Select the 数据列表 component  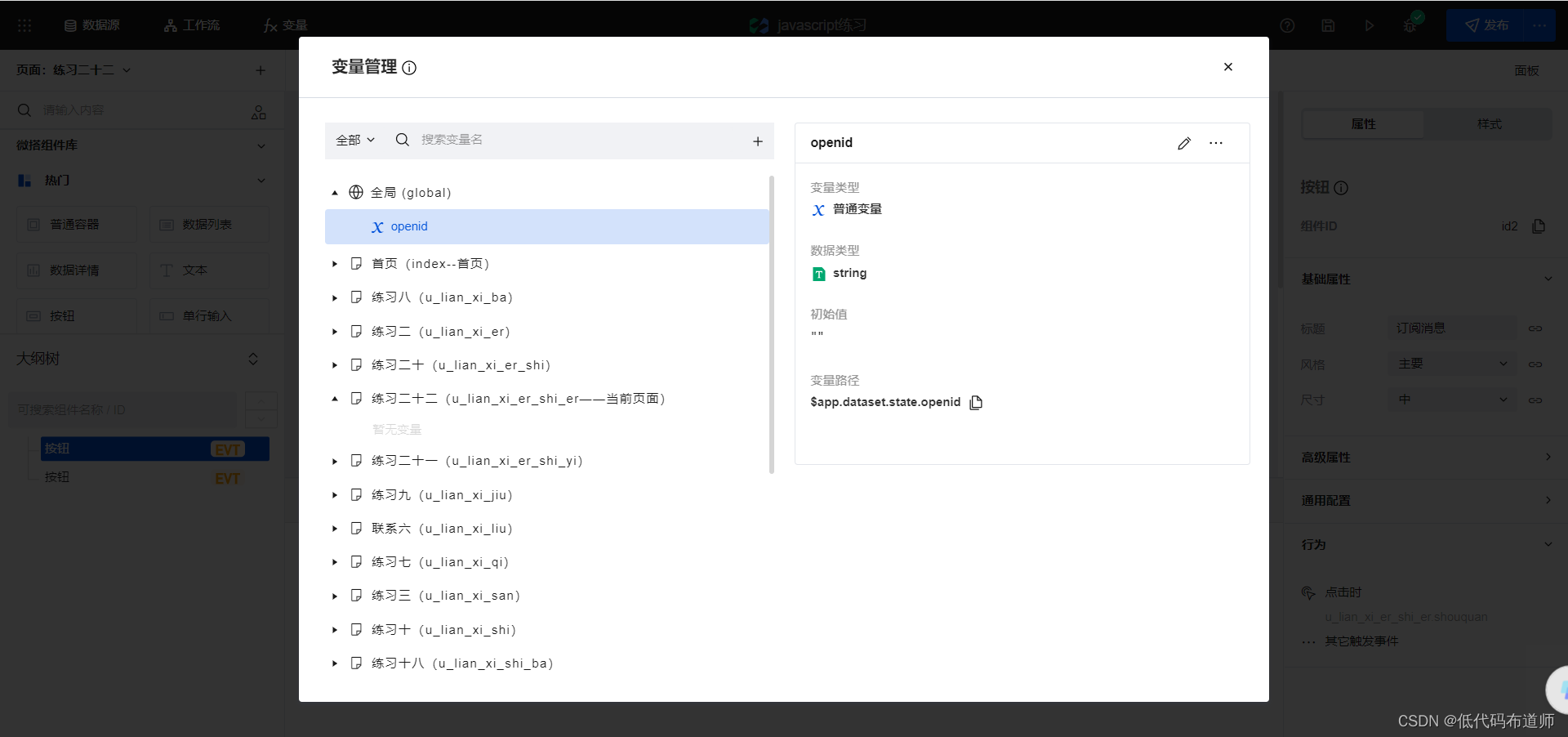point(209,225)
